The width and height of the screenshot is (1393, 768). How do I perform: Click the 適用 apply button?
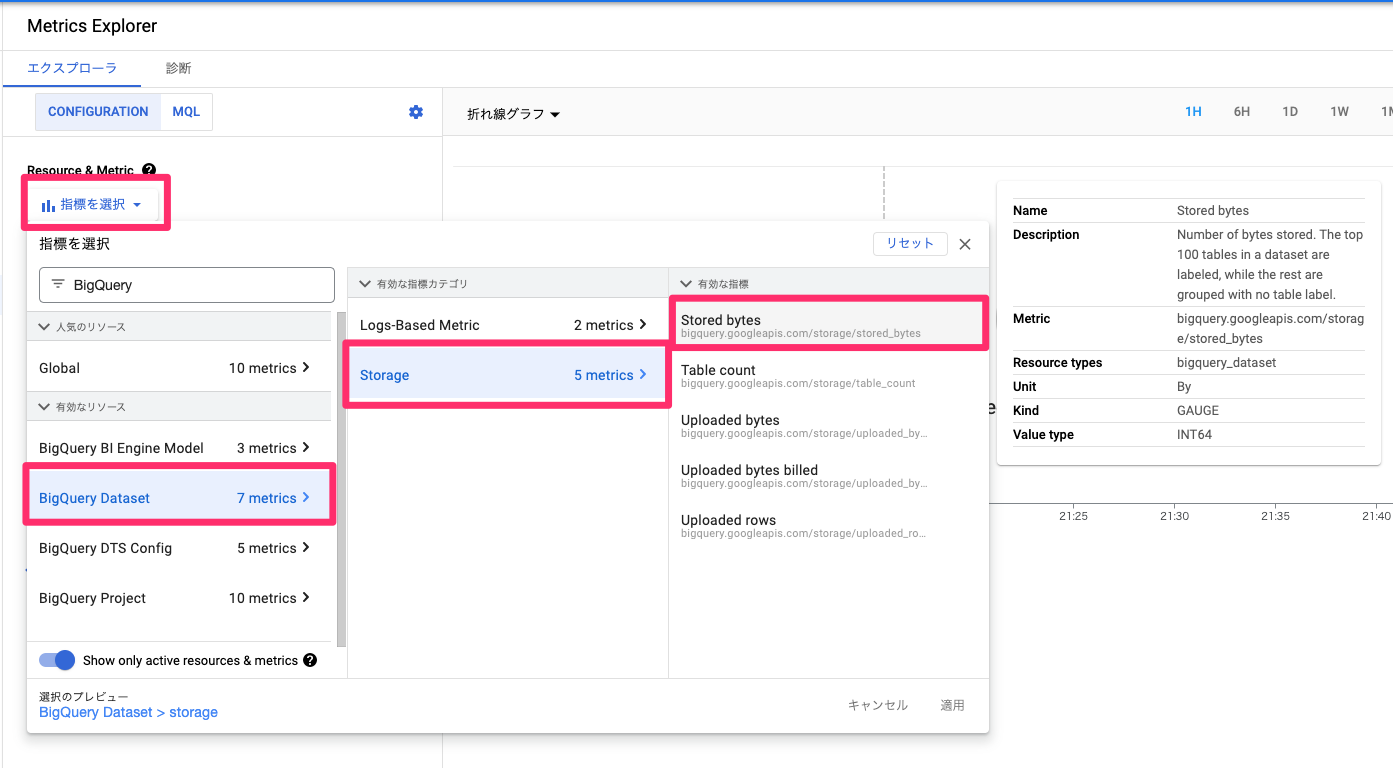[952, 705]
